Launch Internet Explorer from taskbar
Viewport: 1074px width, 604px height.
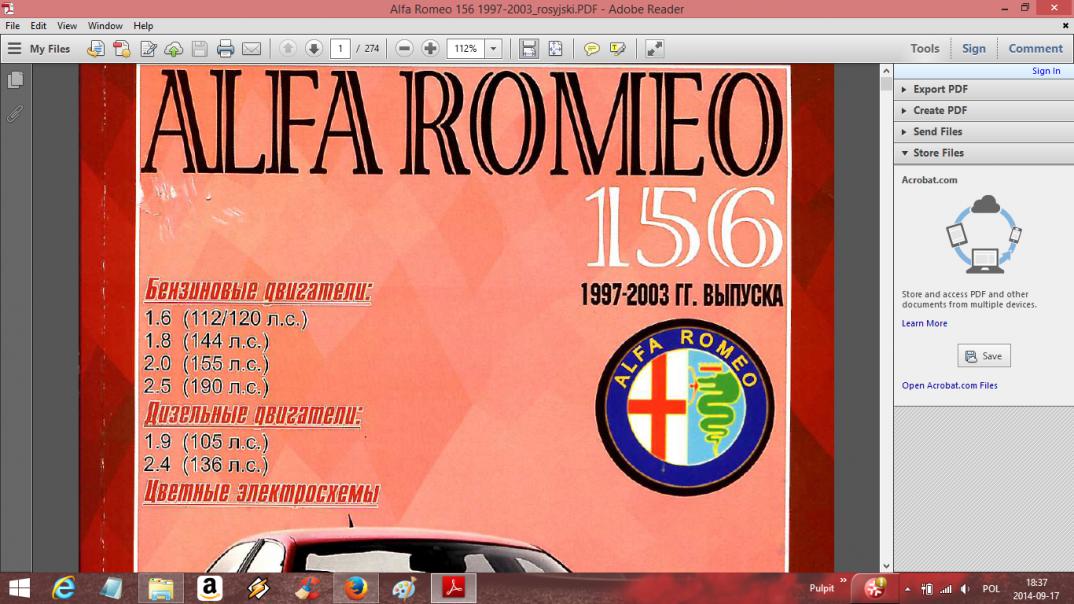(64, 588)
